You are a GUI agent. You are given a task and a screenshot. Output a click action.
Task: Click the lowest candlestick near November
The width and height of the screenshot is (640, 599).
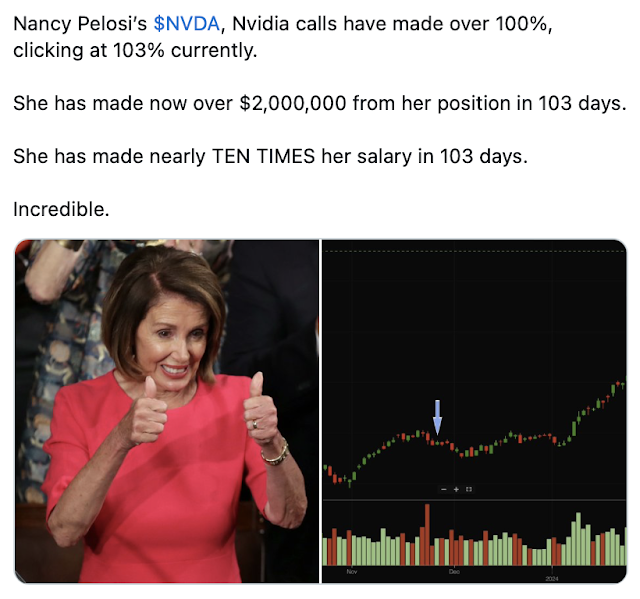(x=350, y=481)
